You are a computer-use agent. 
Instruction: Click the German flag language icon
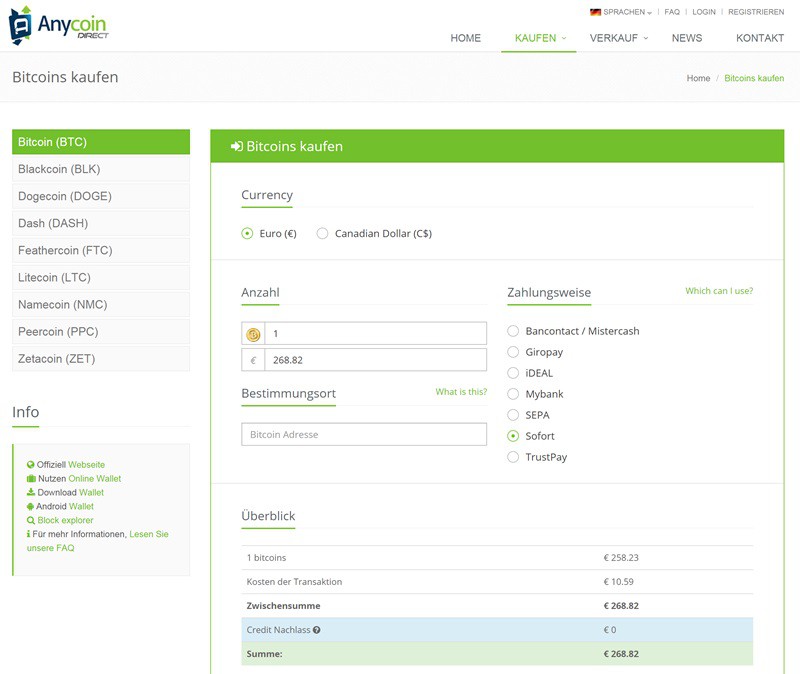pos(595,12)
